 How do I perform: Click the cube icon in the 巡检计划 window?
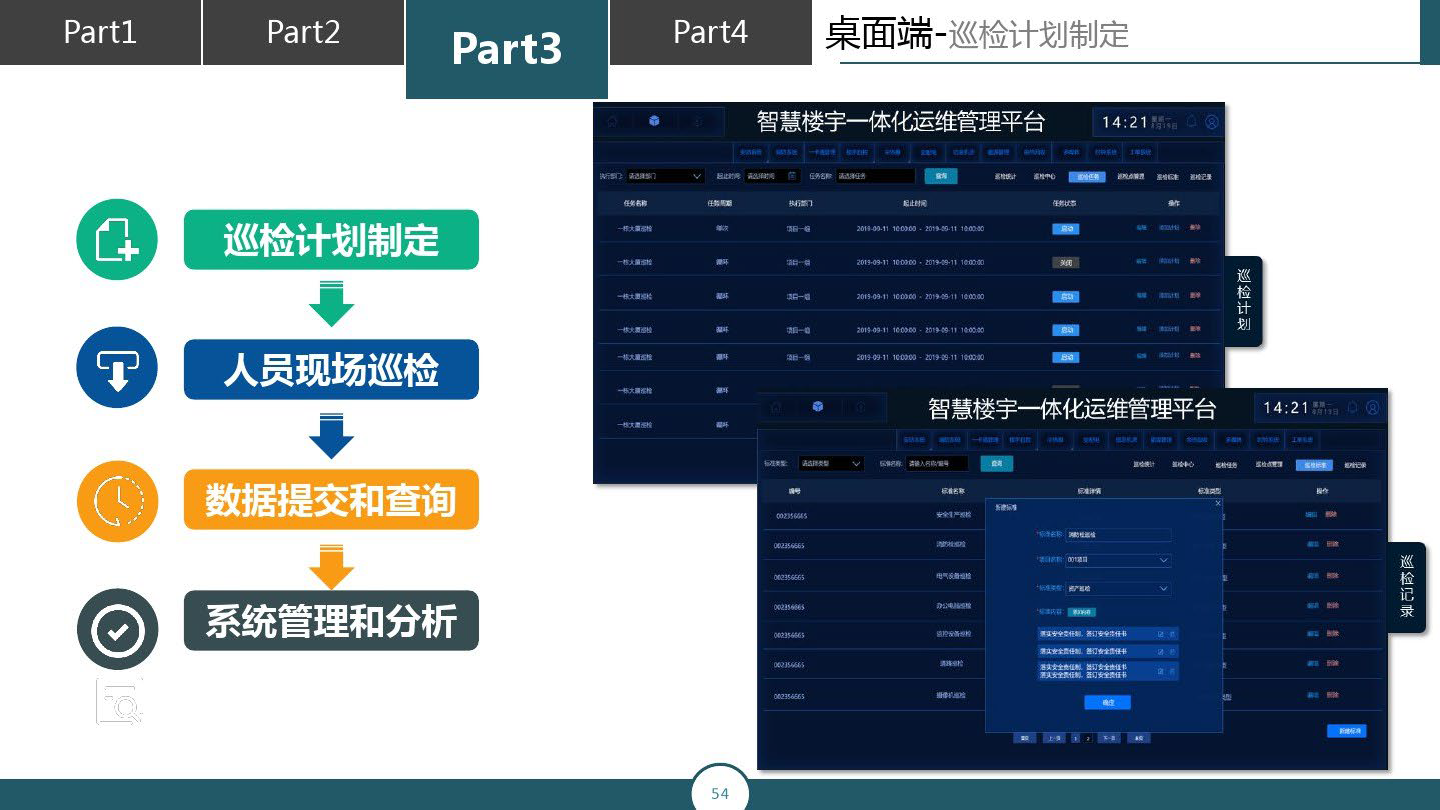[x=654, y=121]
